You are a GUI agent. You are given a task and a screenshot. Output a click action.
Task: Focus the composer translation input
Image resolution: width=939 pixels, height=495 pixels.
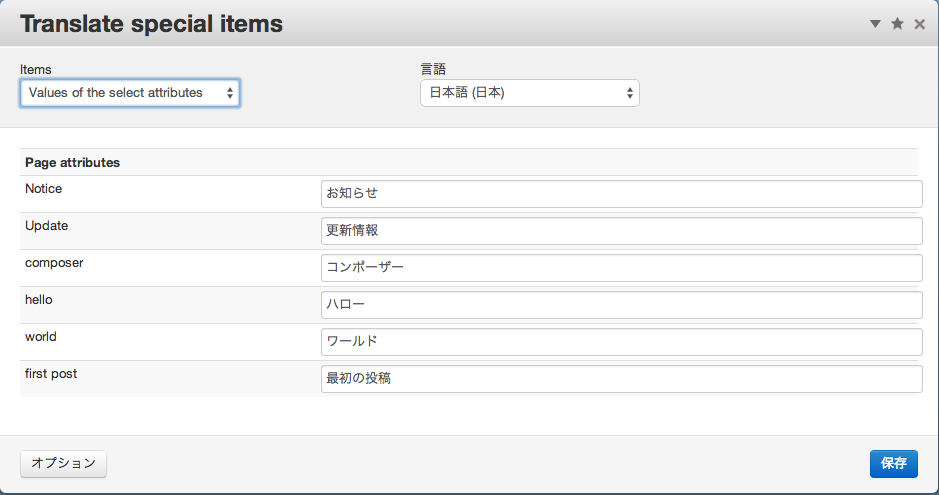click(x=621, y=268)
